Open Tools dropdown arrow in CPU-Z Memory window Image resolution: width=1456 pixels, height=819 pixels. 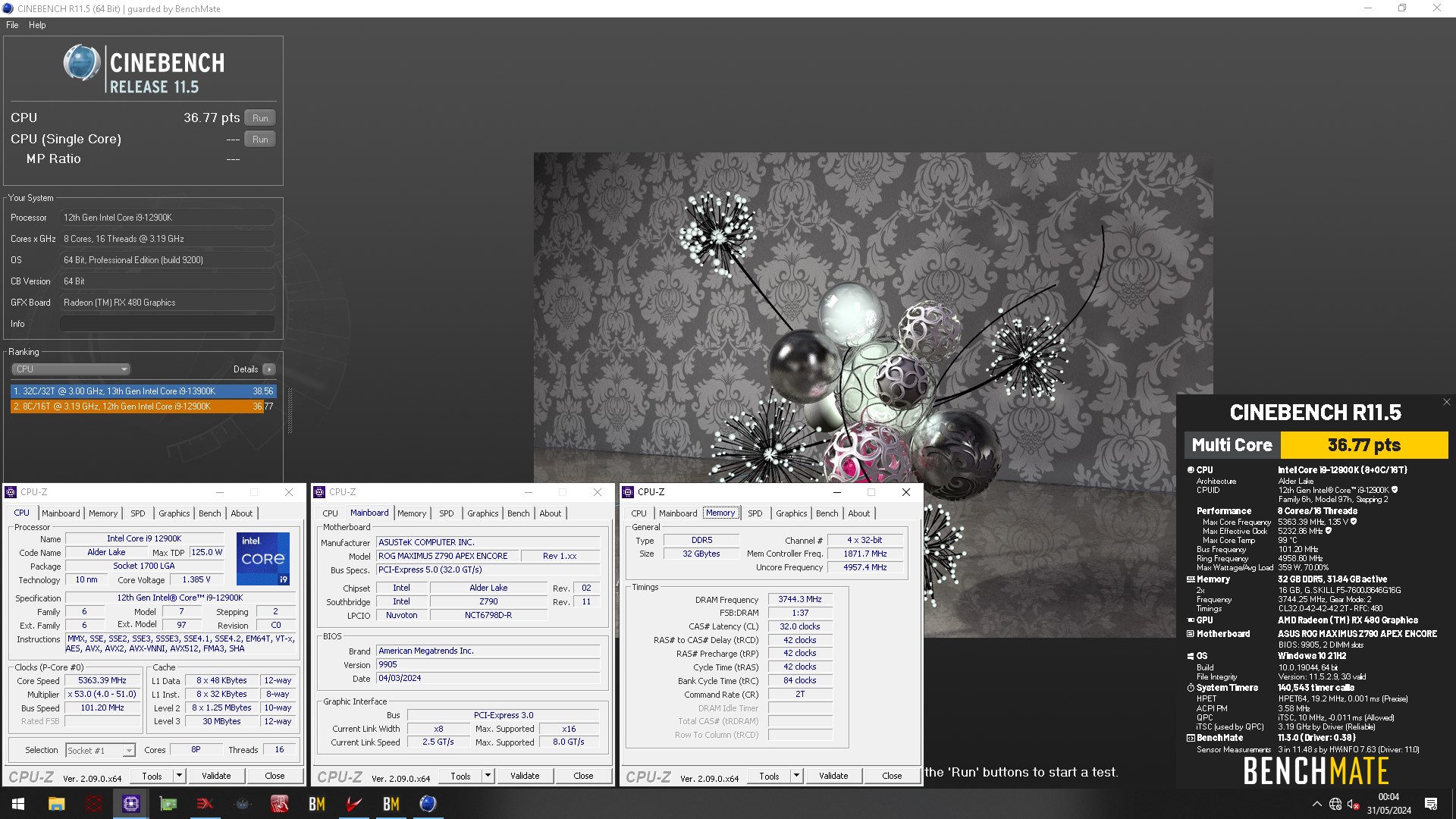(797, 776)
